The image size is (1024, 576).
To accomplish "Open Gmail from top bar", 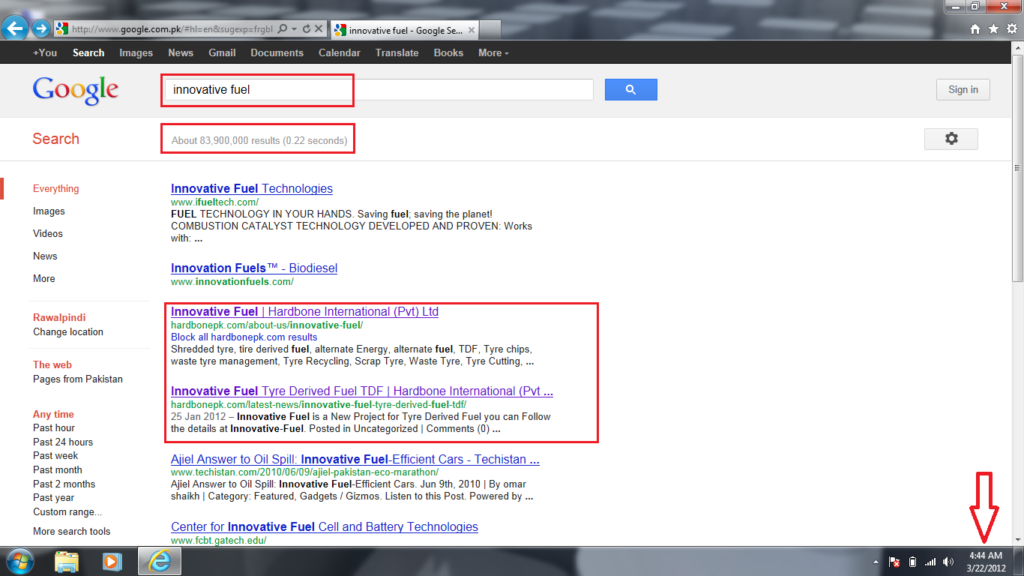I will pos(222,53).
